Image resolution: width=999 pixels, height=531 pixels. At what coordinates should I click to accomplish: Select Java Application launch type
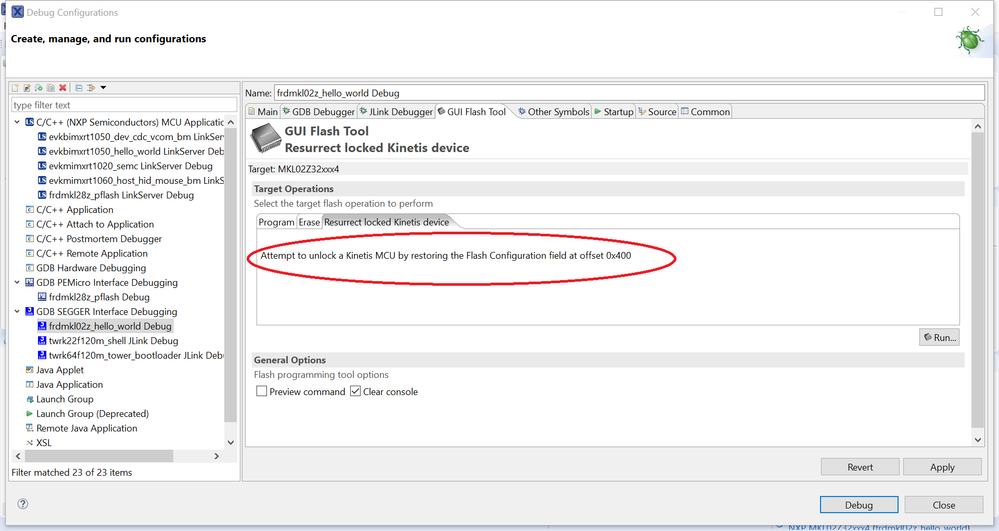[x=64, y=385]
